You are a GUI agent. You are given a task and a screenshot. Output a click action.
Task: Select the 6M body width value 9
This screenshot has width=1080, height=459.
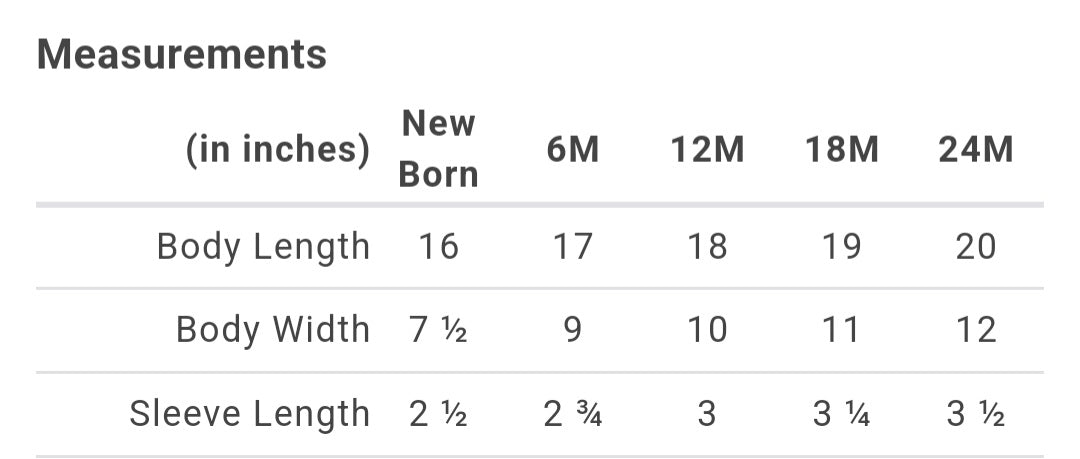tap(573, 329)
